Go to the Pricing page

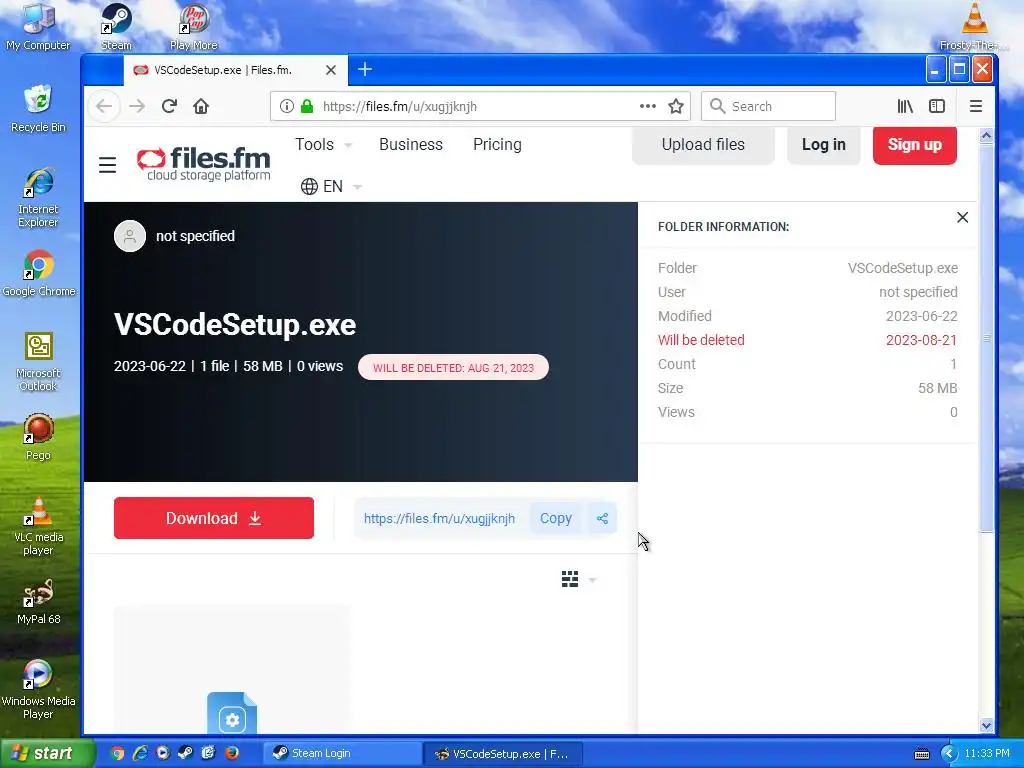497,144
